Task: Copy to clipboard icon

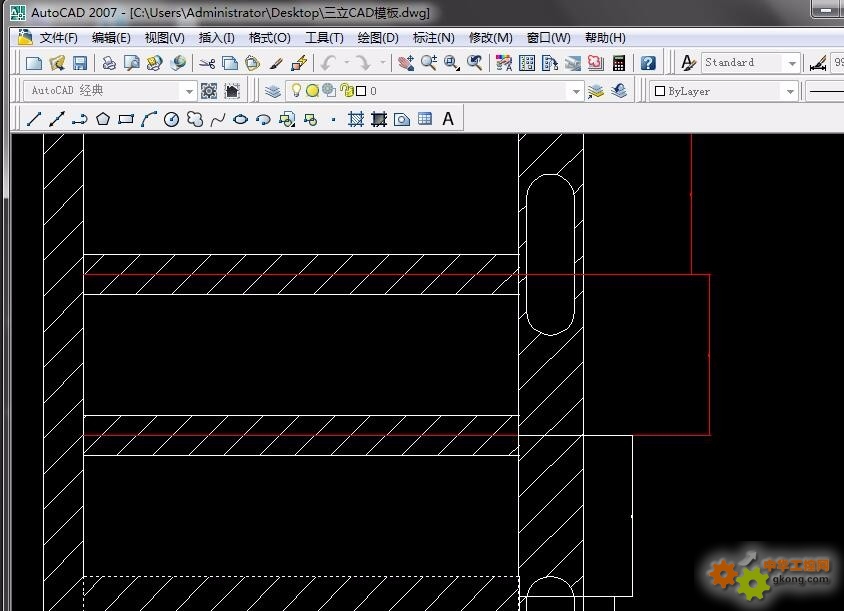Action: [x=230, y=64]
